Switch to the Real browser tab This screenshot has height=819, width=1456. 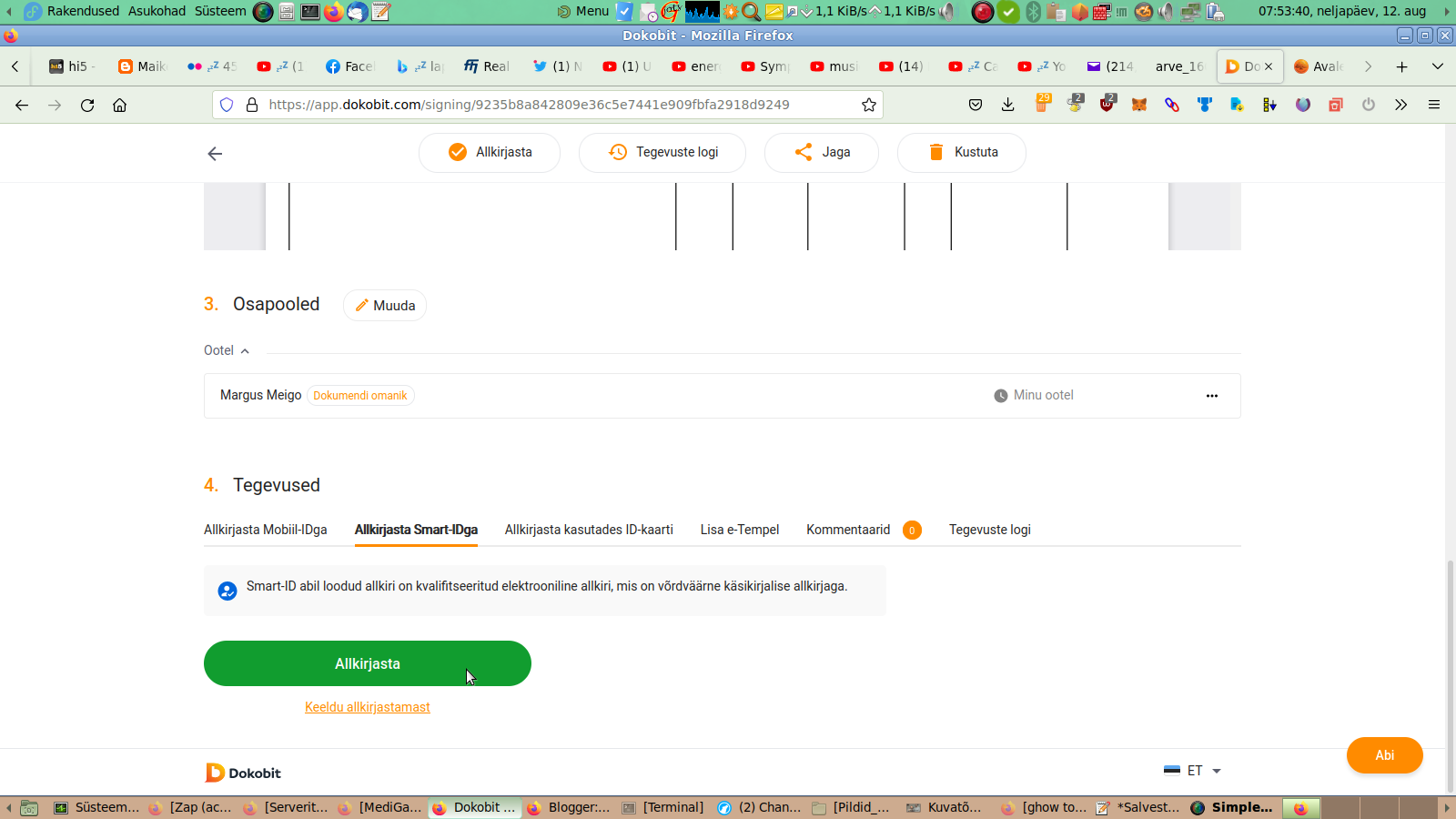tap(487, 66)
